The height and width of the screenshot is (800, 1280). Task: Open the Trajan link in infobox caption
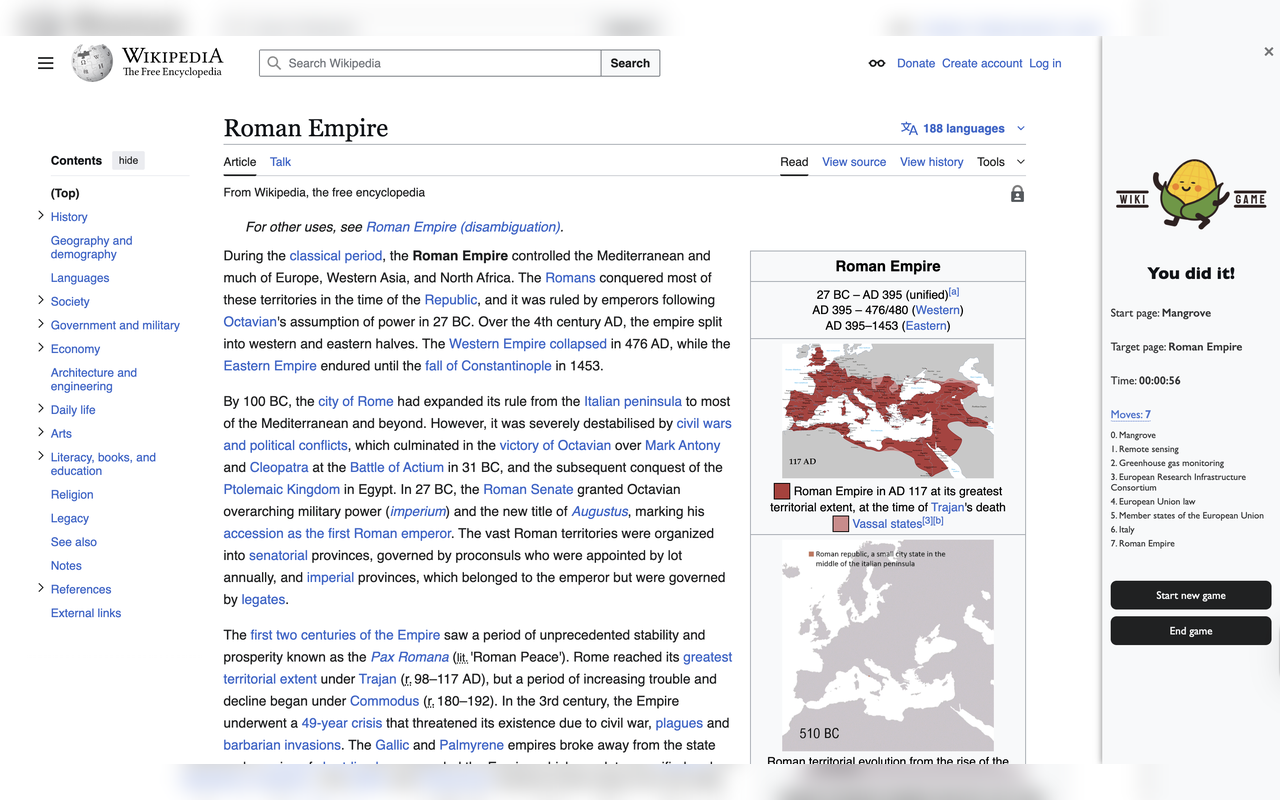(948, 507)
